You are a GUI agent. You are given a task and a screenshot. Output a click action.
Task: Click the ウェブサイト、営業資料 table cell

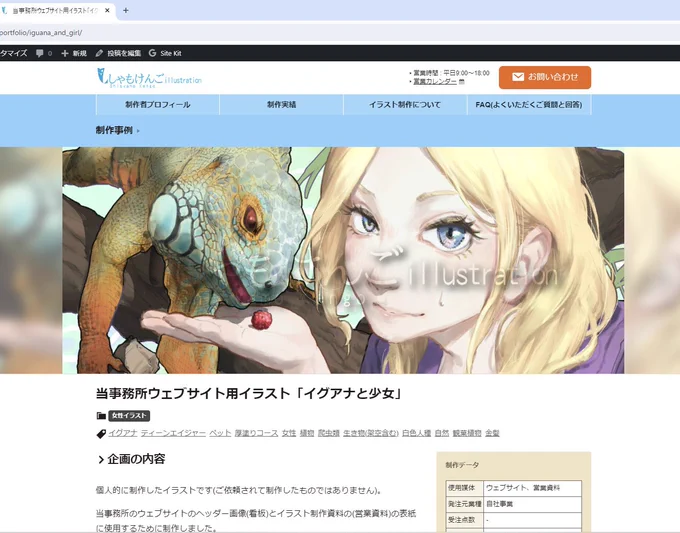point(532,488)
